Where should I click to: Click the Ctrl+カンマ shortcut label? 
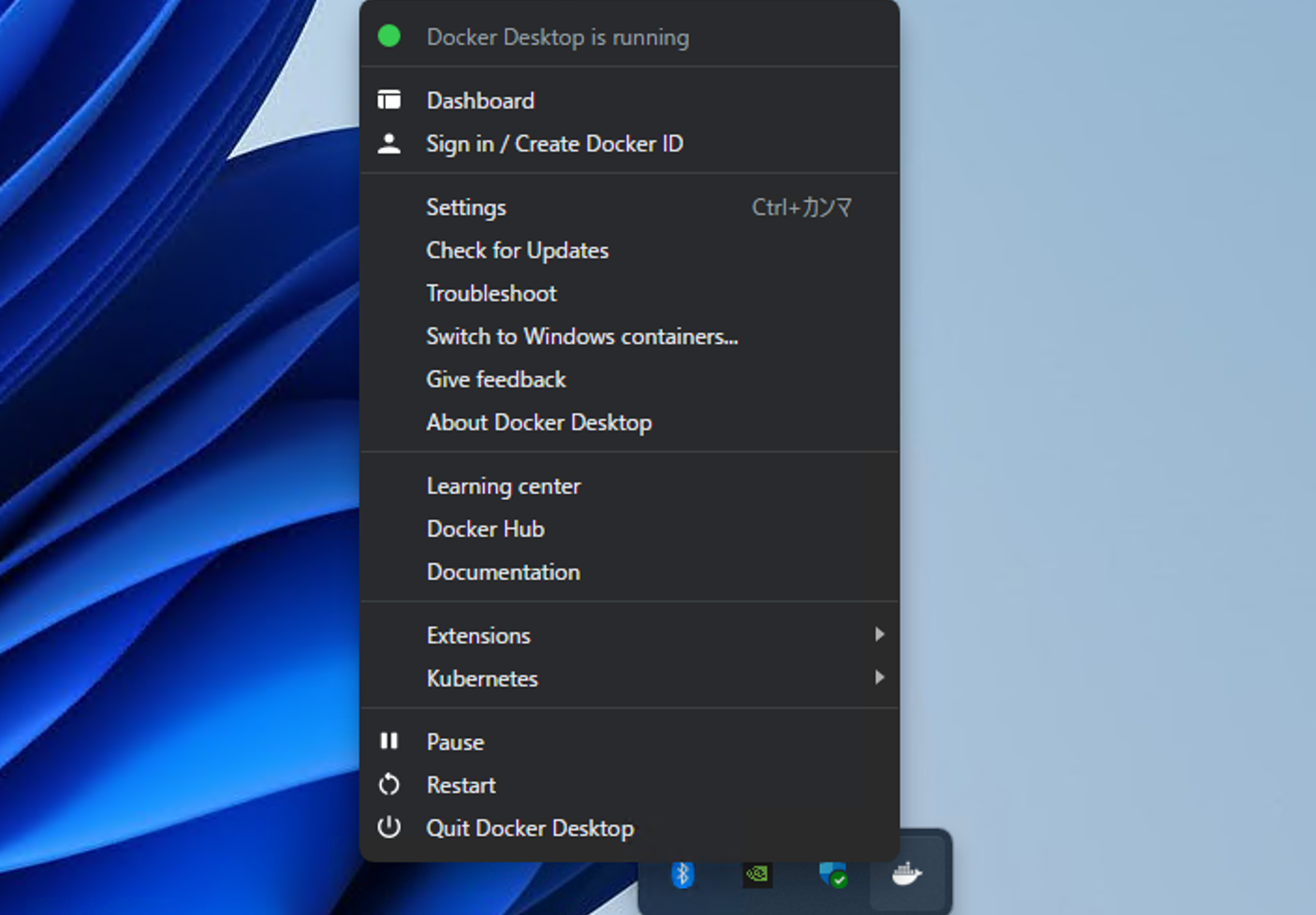[802, 207]
